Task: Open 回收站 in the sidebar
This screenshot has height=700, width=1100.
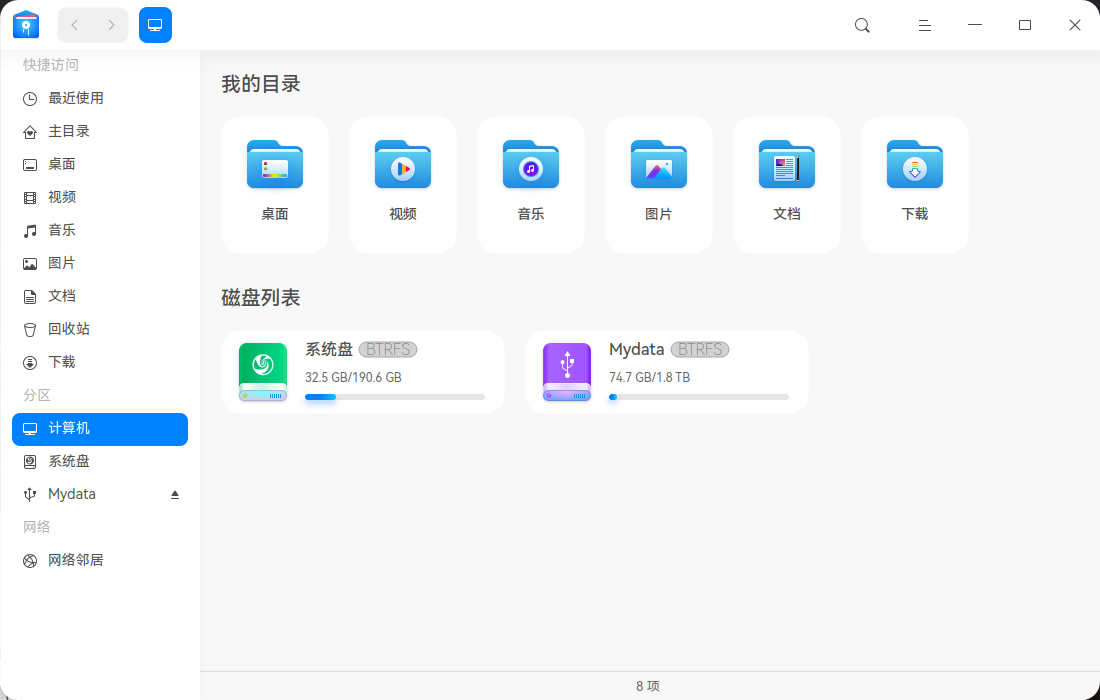Action: coord(100,329)
